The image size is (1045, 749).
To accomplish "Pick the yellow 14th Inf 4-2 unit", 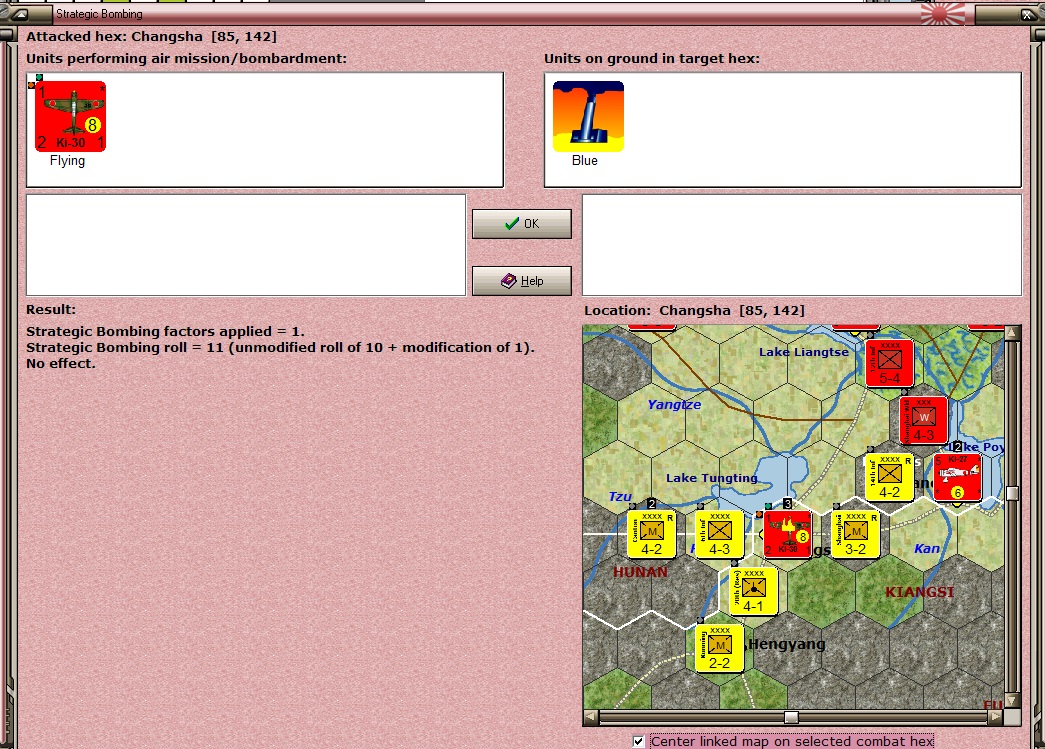I will click(889, 478).
